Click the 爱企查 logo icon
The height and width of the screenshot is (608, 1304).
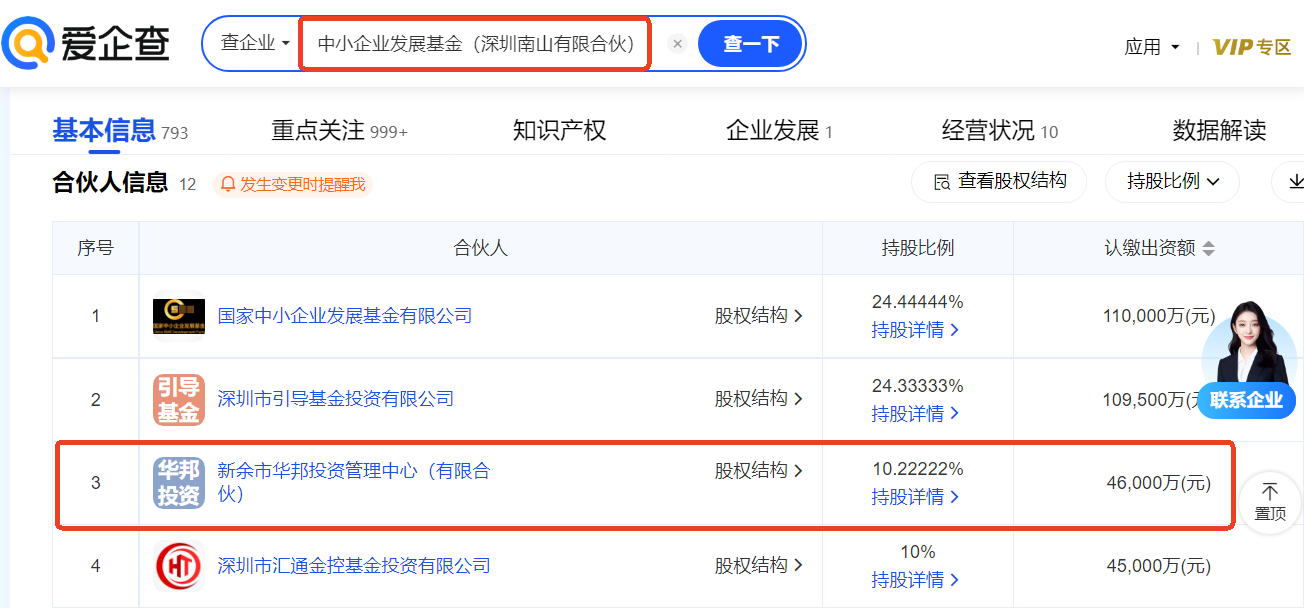(28, 44)
